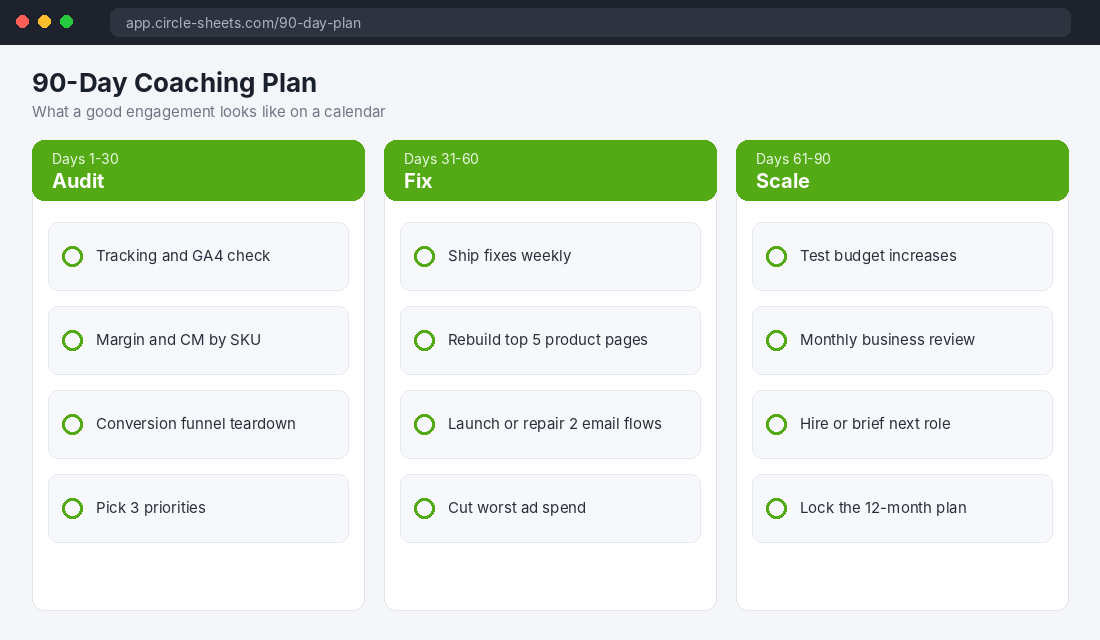
Task: Click 'Launch or repair 2 email flows' text
Action: click(x=555, y=424)
